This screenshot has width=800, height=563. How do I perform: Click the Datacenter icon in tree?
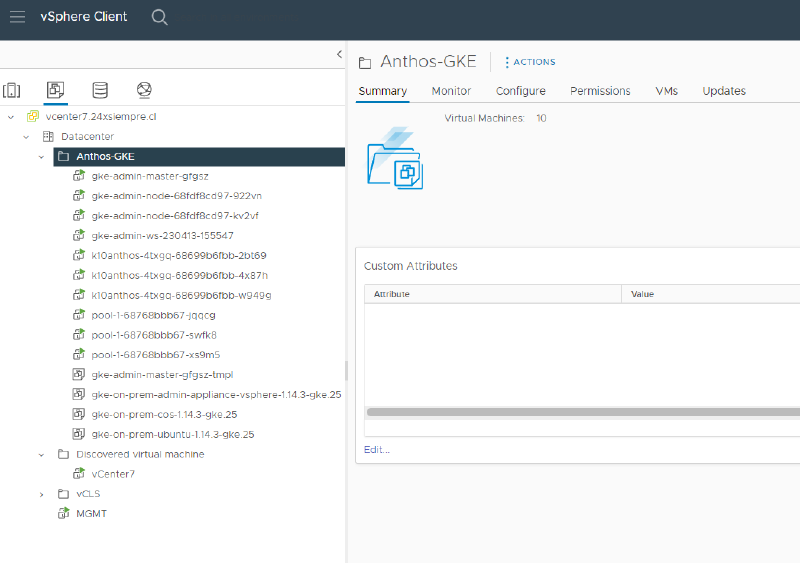48,136
